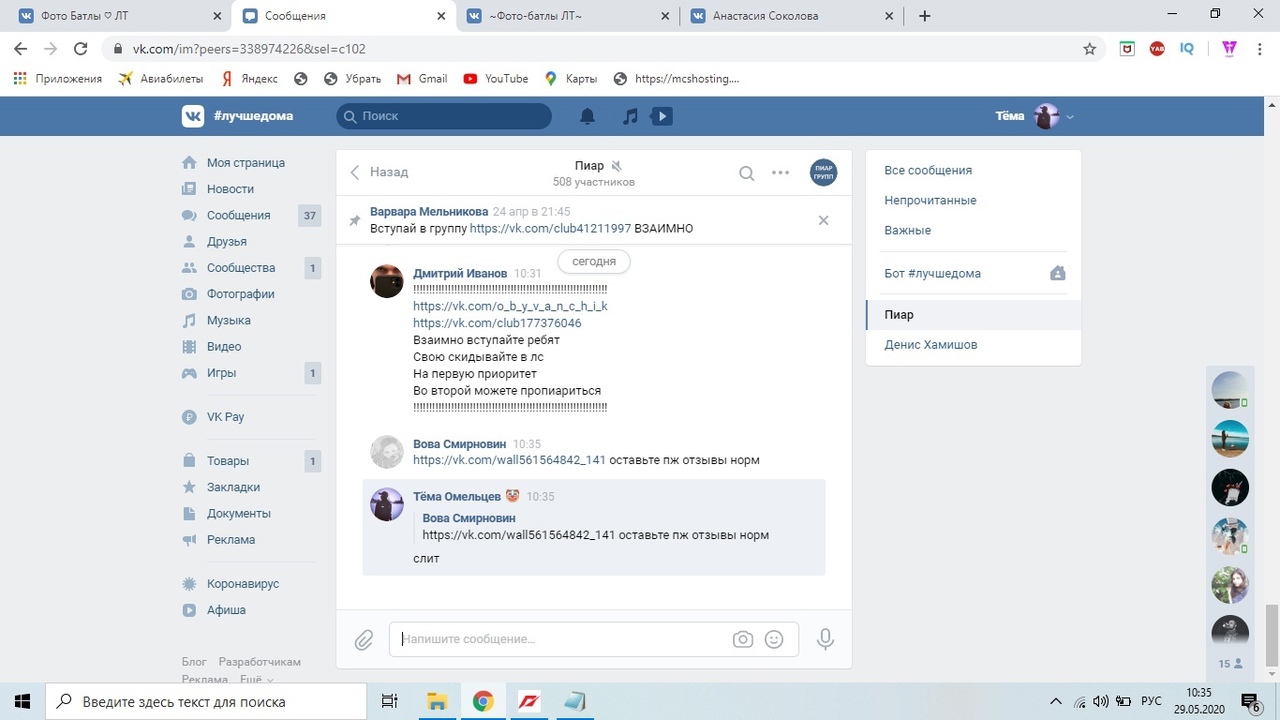Screen dimensions: 1280x720
Task: Open Chrome from the Windows taskbar
Action: [x=483, y=700]
